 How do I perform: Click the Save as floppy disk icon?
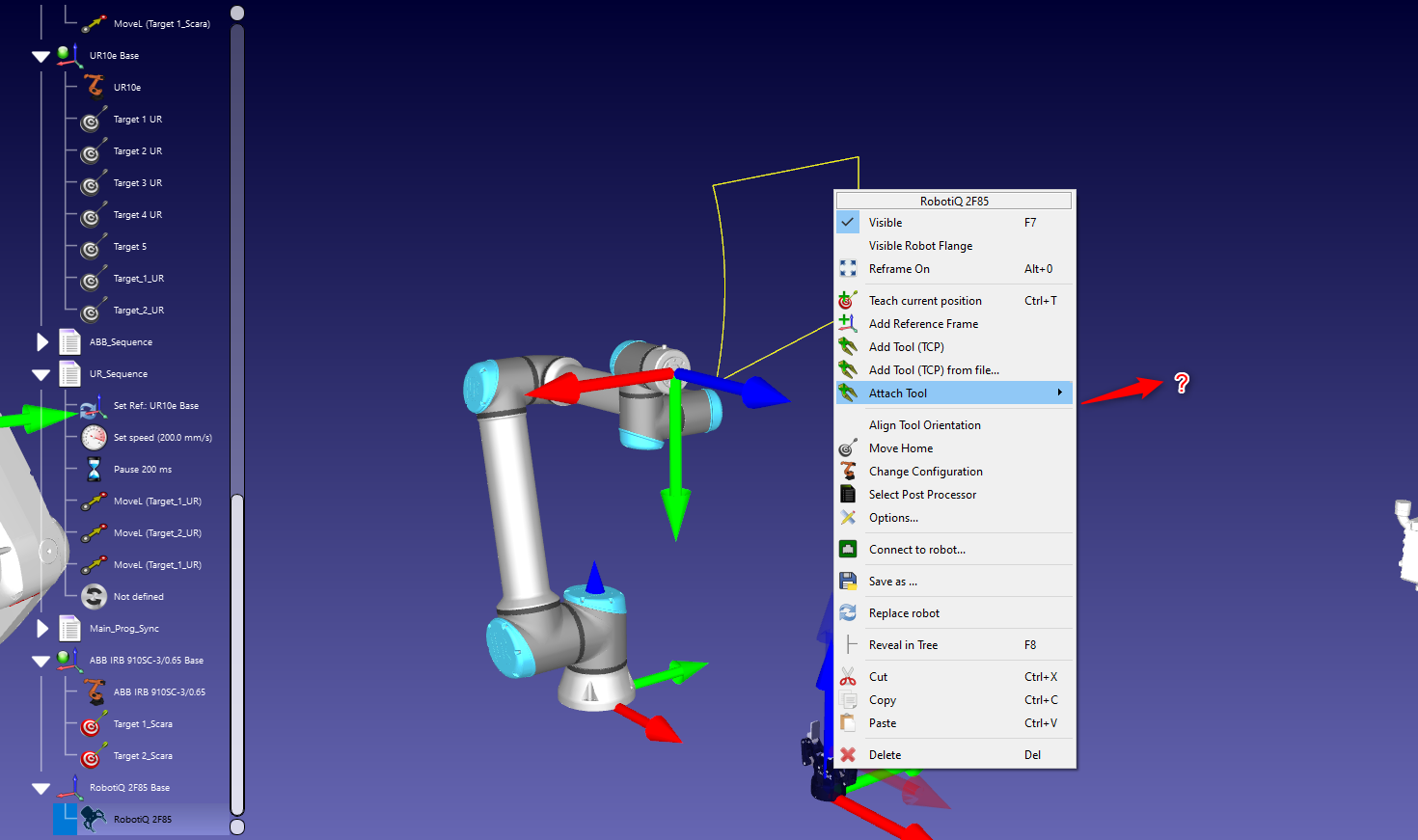click(x=847, y=582)
